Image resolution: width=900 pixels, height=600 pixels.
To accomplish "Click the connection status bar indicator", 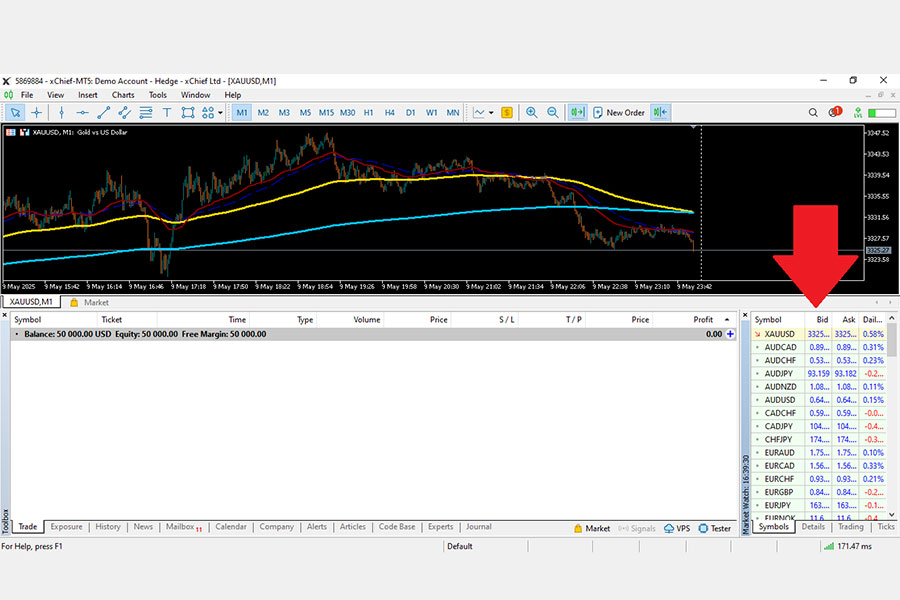I will click(x=882, y=113).
